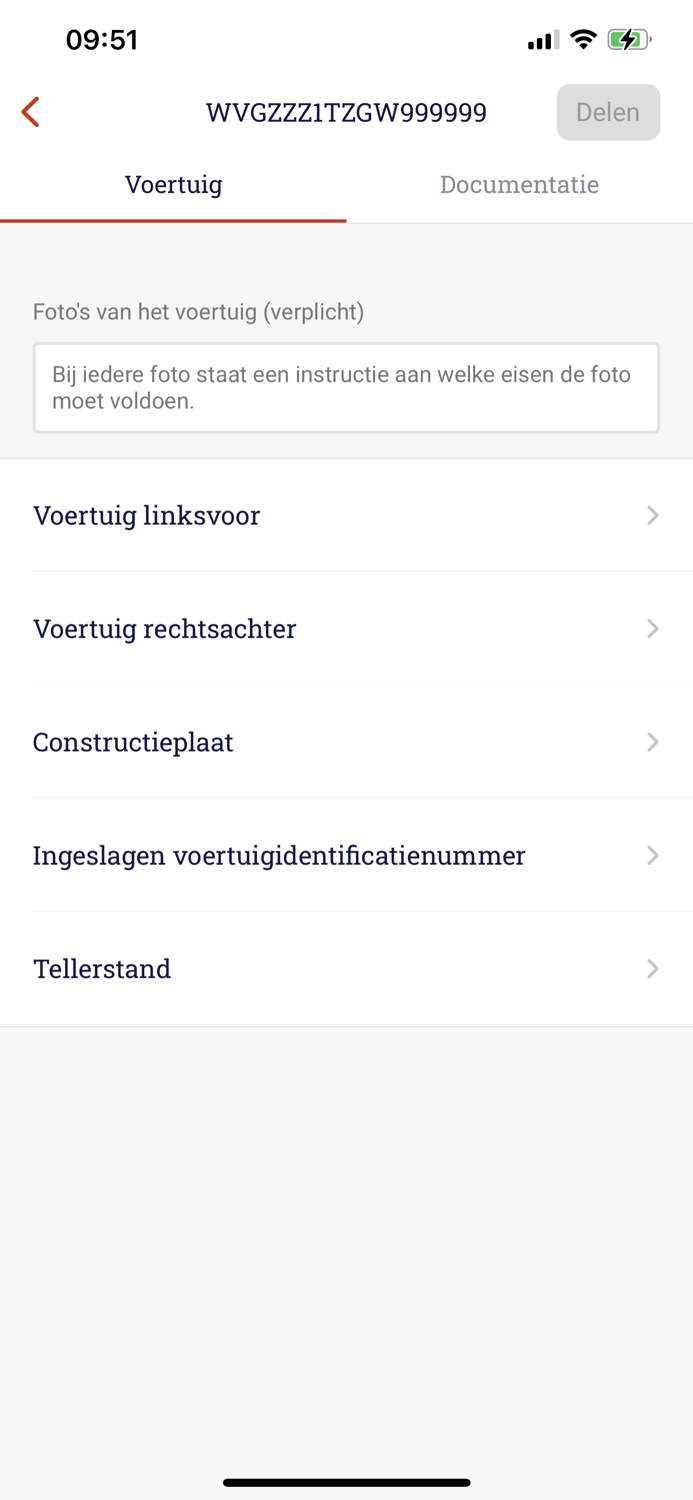Tap the battery charging icon
The width and height of the screenshot is (693, 1500).
629,40
